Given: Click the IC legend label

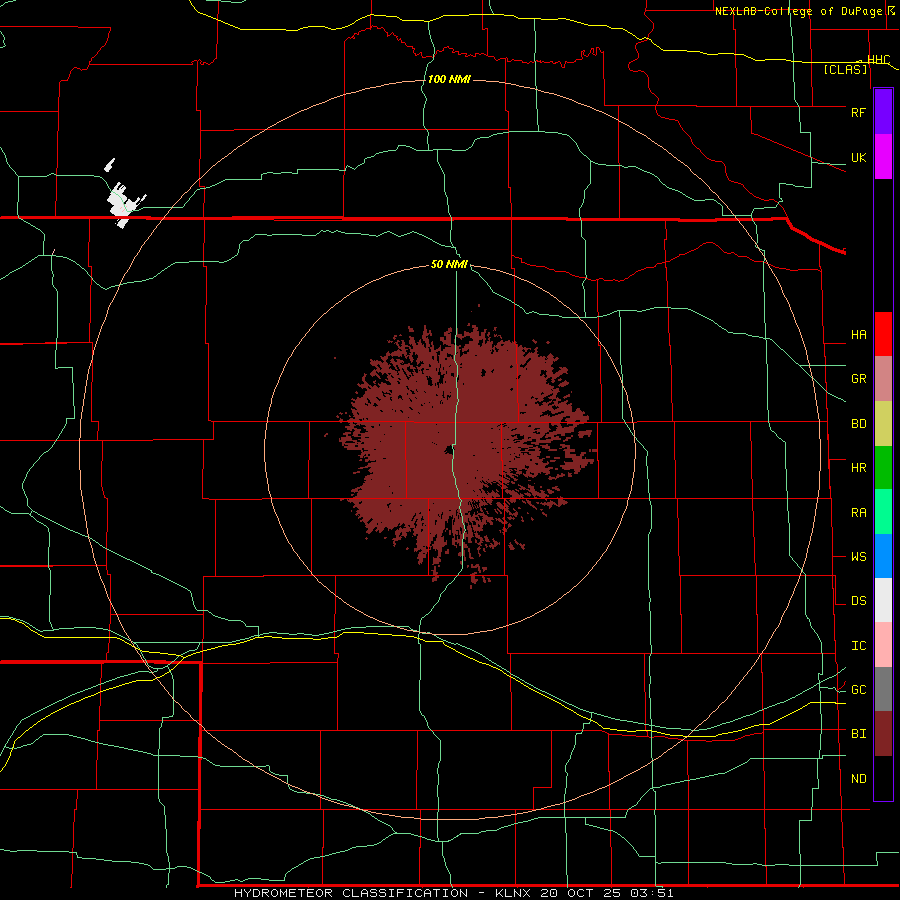Looking at the screenshot, I should 858,646.
